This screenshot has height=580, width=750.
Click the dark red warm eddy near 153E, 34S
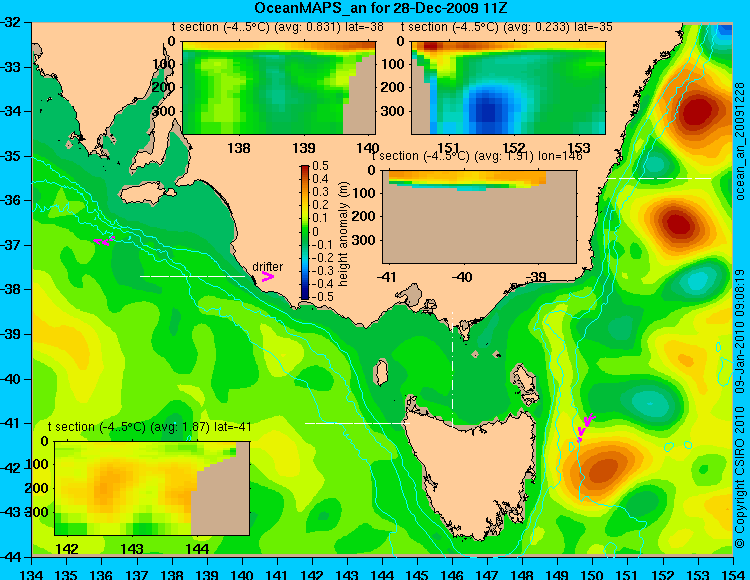click(x=697, y=113)
